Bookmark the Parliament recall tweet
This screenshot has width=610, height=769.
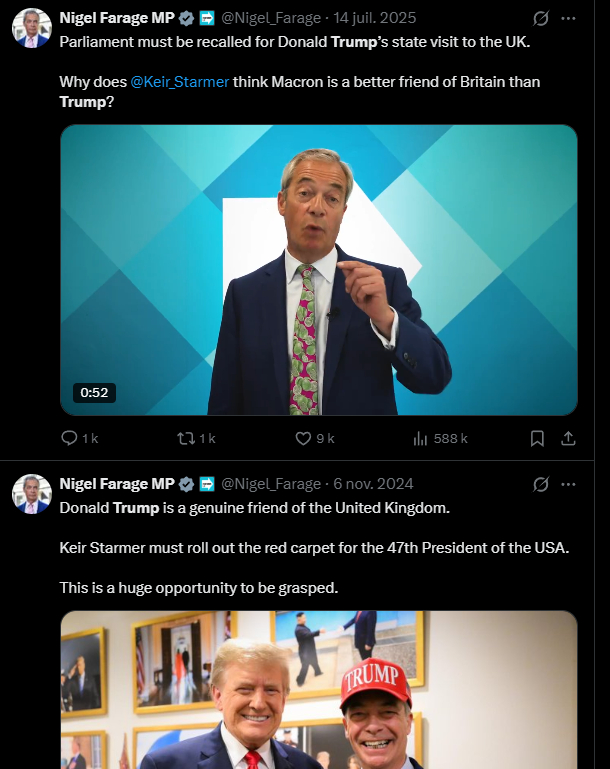click(x=537, y=438)
